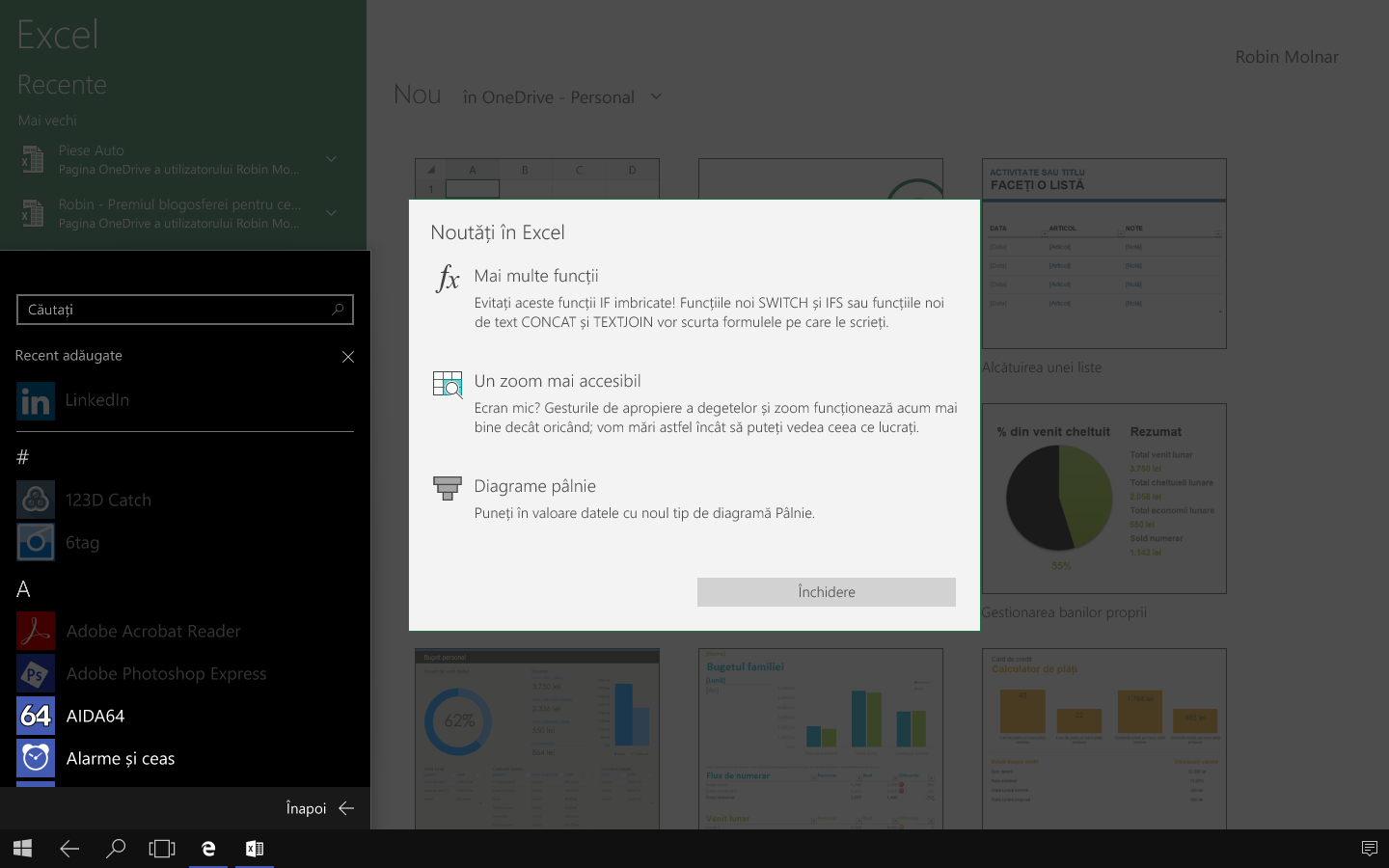Image resolution: width=1389 pixels, height=868 pixels.
Task: Launch AIDA64 from the app list
Action: click(185, 716)
